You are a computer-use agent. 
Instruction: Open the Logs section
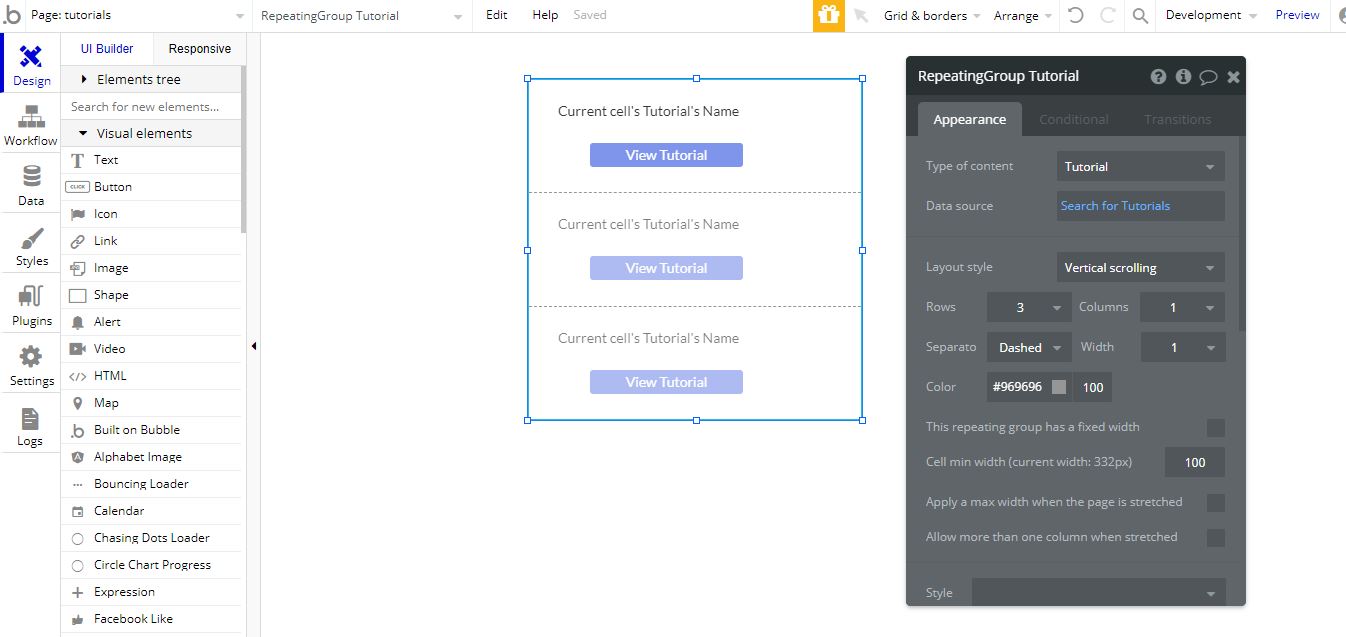pos(31,426)
